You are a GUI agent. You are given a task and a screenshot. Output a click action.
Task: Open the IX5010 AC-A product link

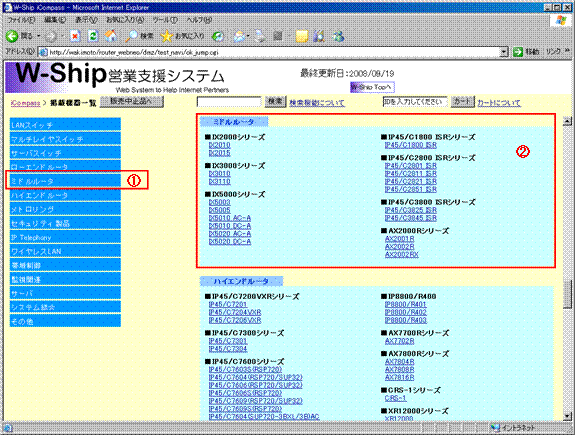click(230, 218)
